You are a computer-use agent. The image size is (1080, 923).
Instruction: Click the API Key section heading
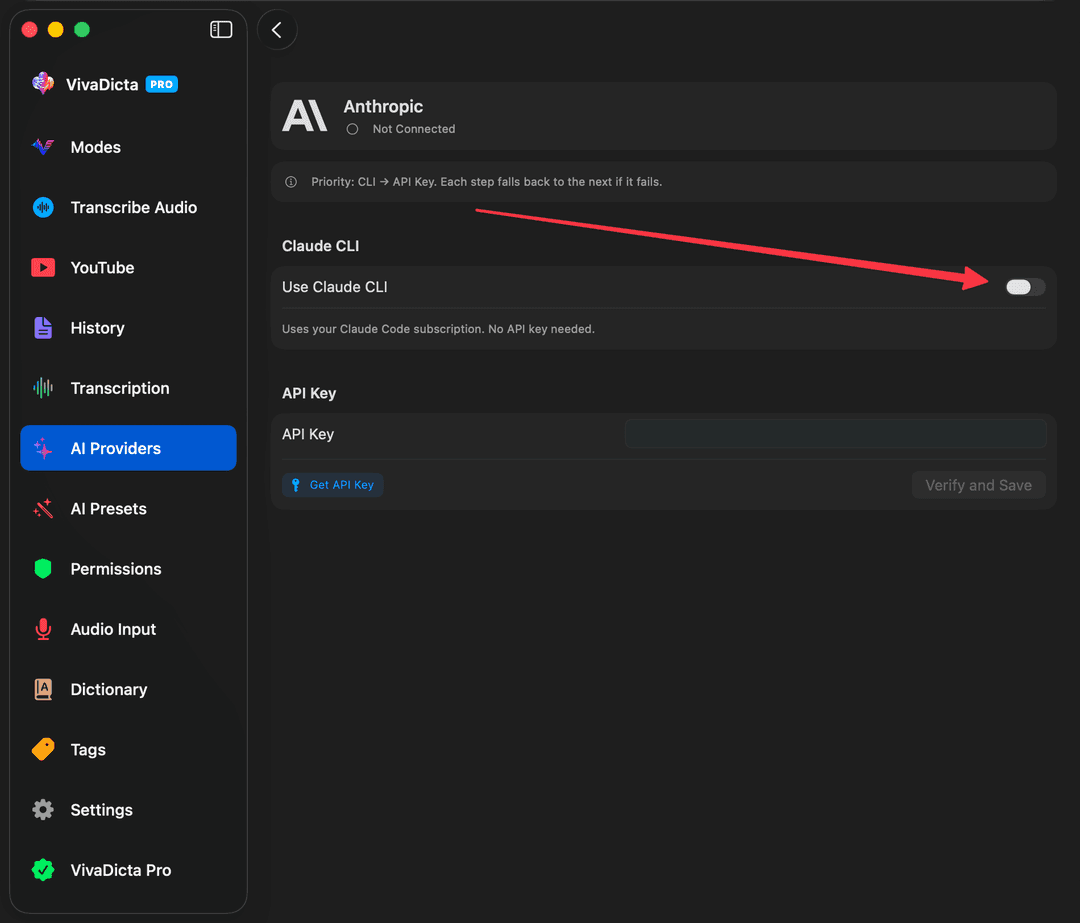309,393
